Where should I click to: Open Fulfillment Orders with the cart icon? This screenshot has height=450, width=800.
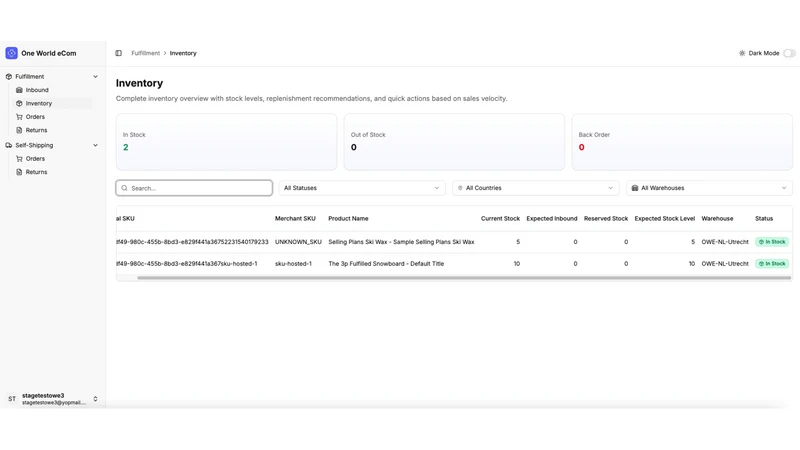[35, 117]
